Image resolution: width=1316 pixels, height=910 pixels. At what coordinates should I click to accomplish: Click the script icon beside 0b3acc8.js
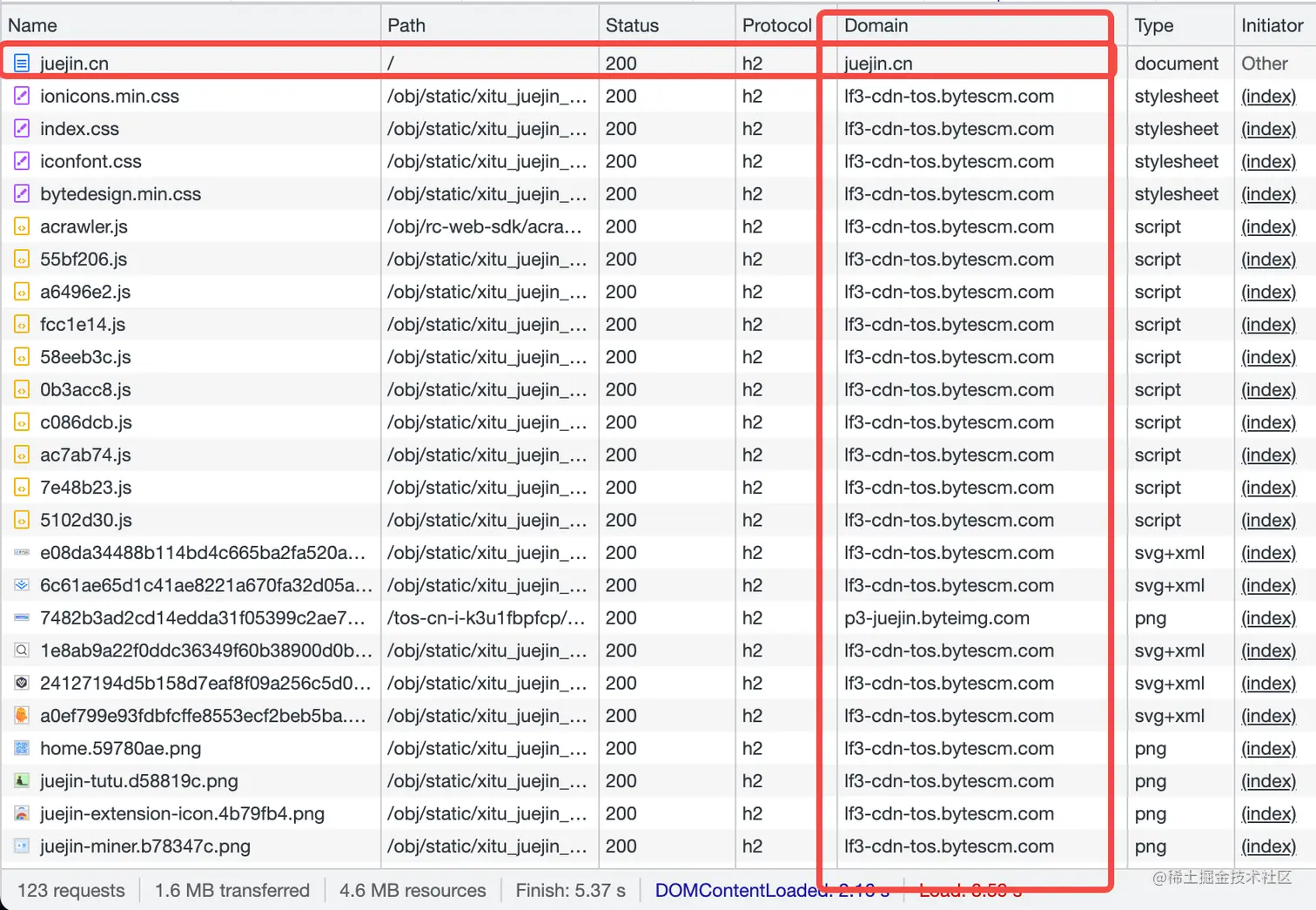pyautogui.click(x=22, y=390)
